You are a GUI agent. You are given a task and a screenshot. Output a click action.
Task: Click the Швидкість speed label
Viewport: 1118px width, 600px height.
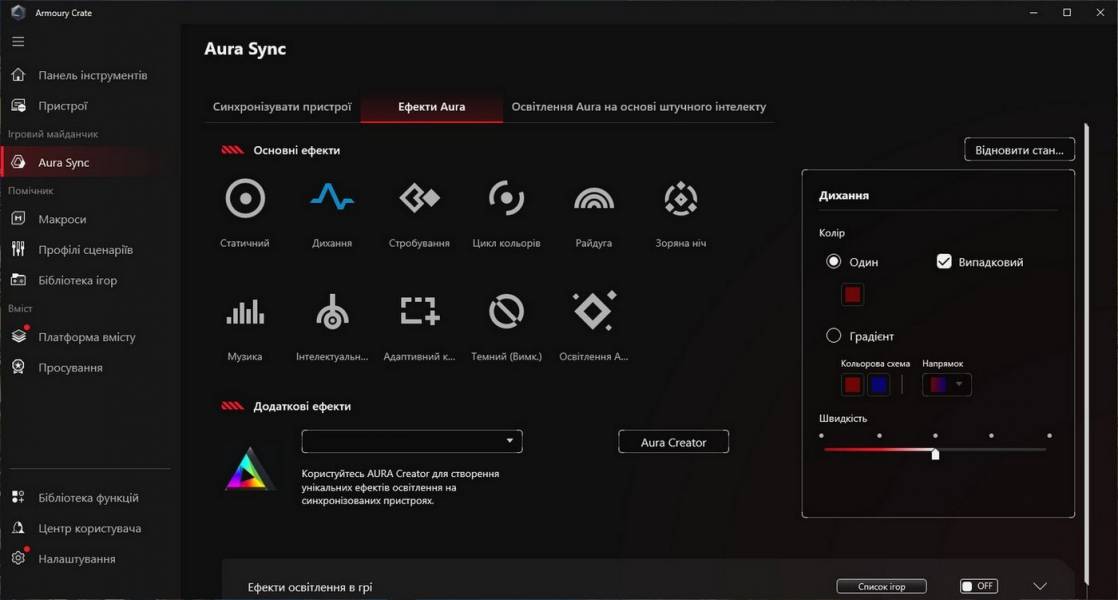[843, 418]
